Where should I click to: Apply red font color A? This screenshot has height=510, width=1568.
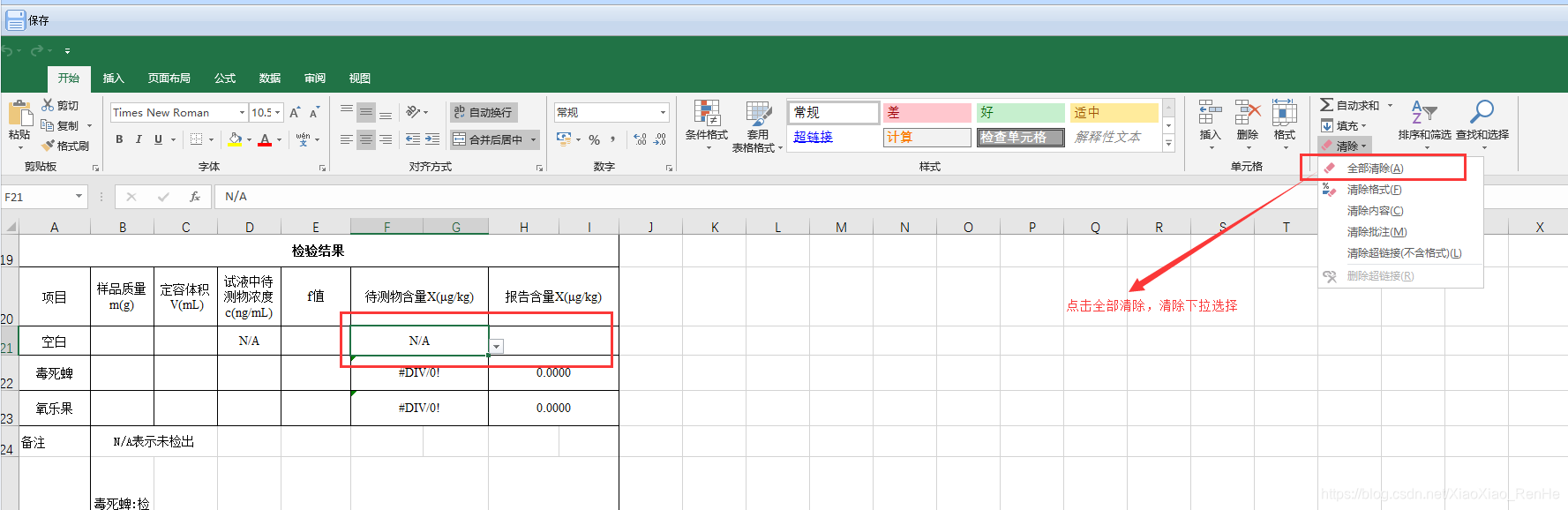tap(265, 139)
